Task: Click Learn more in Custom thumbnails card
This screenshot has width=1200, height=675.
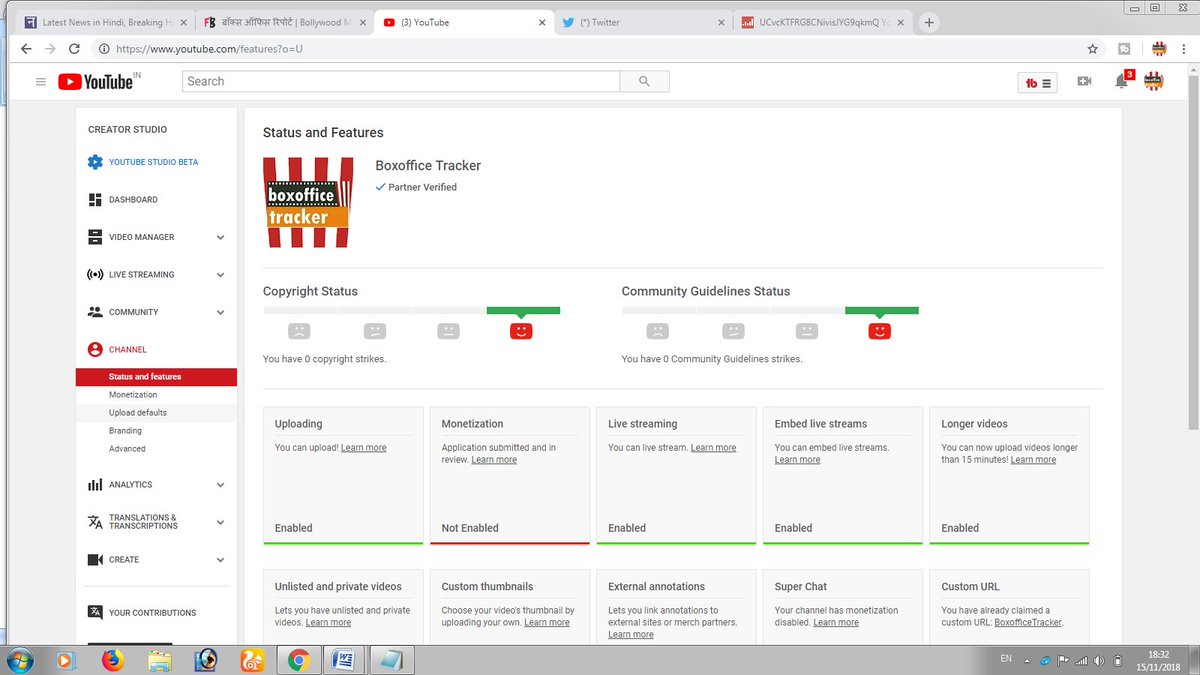Action: pyautogui.click(x=547, y=622)
